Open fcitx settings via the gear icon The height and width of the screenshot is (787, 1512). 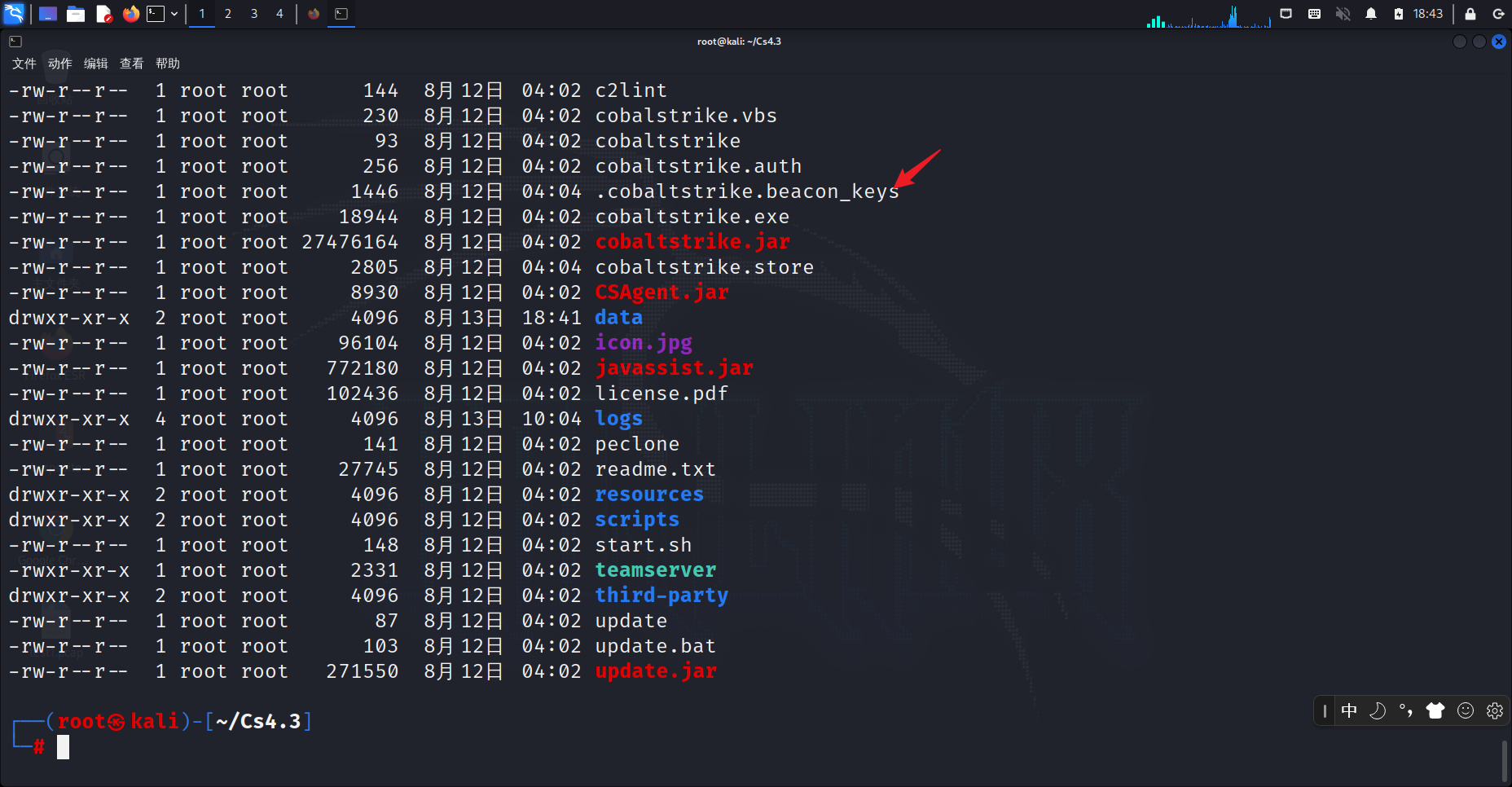[1494, 710]
